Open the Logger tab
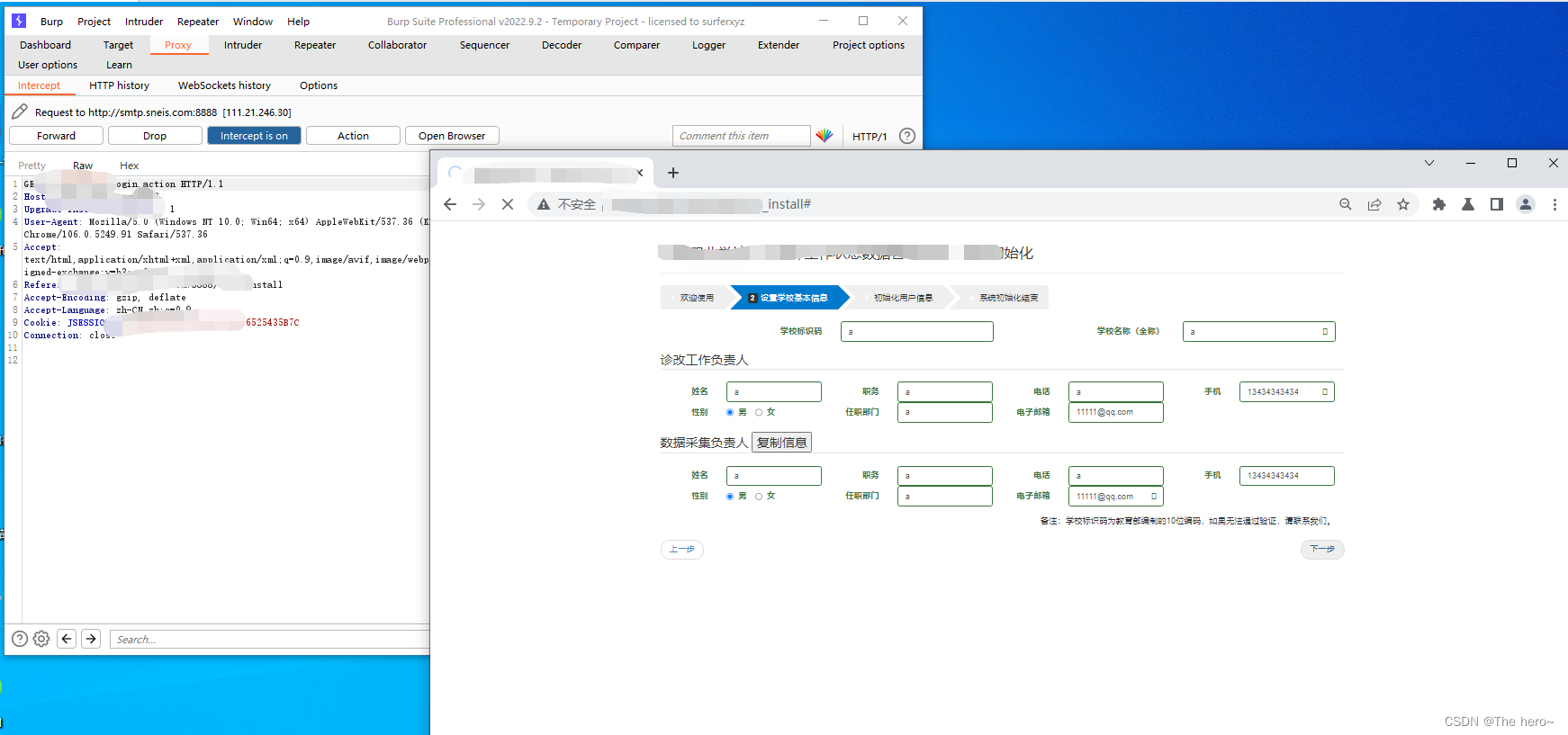 708,45
